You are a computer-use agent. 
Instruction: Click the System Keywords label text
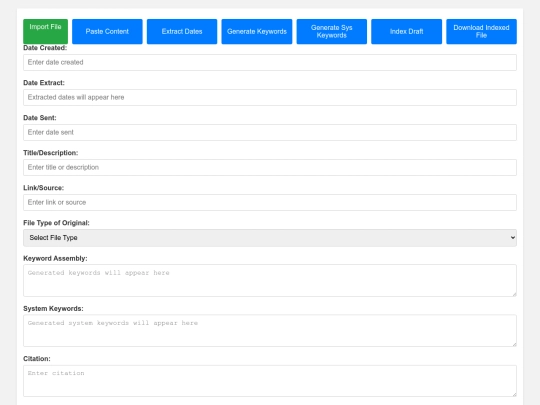(53, 309)
